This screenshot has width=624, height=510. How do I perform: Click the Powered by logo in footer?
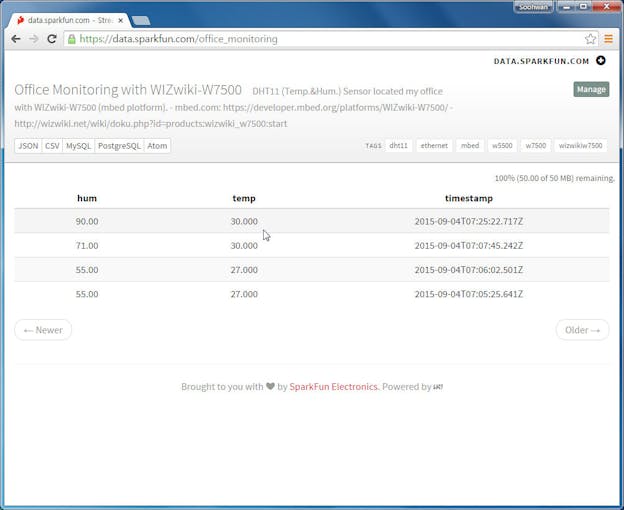[438, 387]
